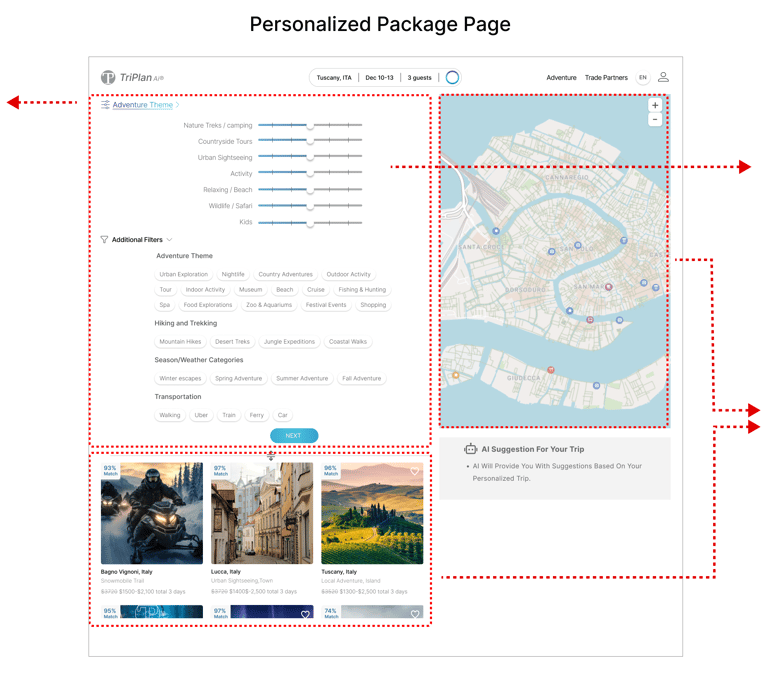Choose Uber transportation chip
768x681 pixels.
click(x=201, y=415)
